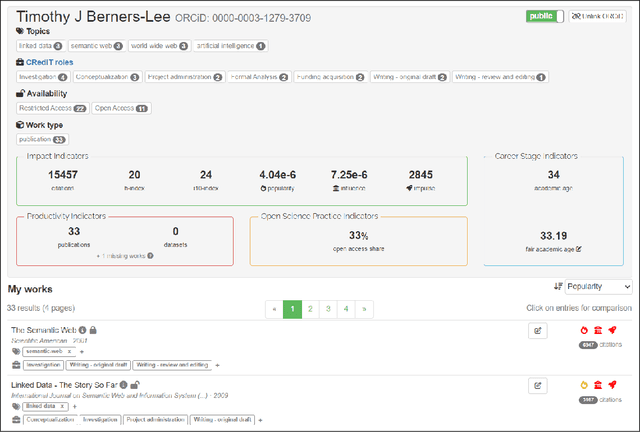Select the Funding acquisition role filter
Viewport: 640px width, 432px height.
coord(331,77)
